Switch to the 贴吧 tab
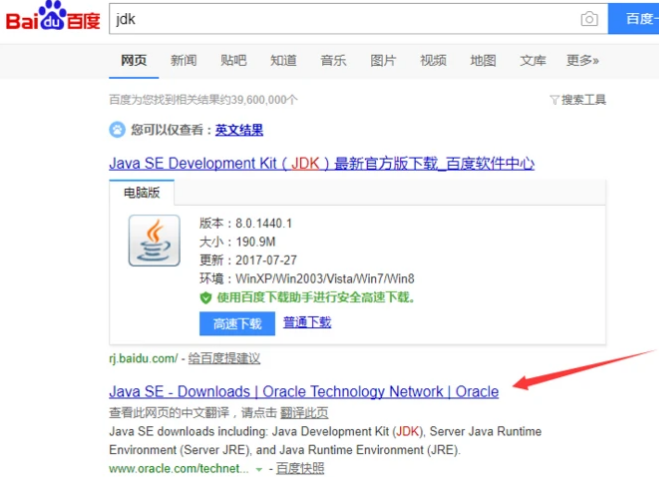 click(x=234, y=61)
